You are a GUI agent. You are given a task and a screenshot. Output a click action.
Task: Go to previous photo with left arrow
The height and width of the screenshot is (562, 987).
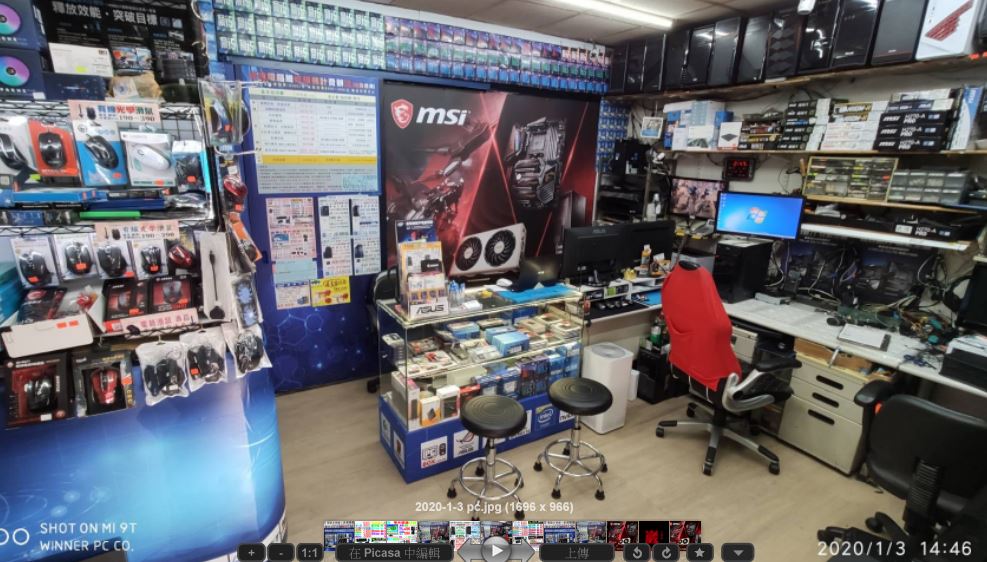(469, 551)
